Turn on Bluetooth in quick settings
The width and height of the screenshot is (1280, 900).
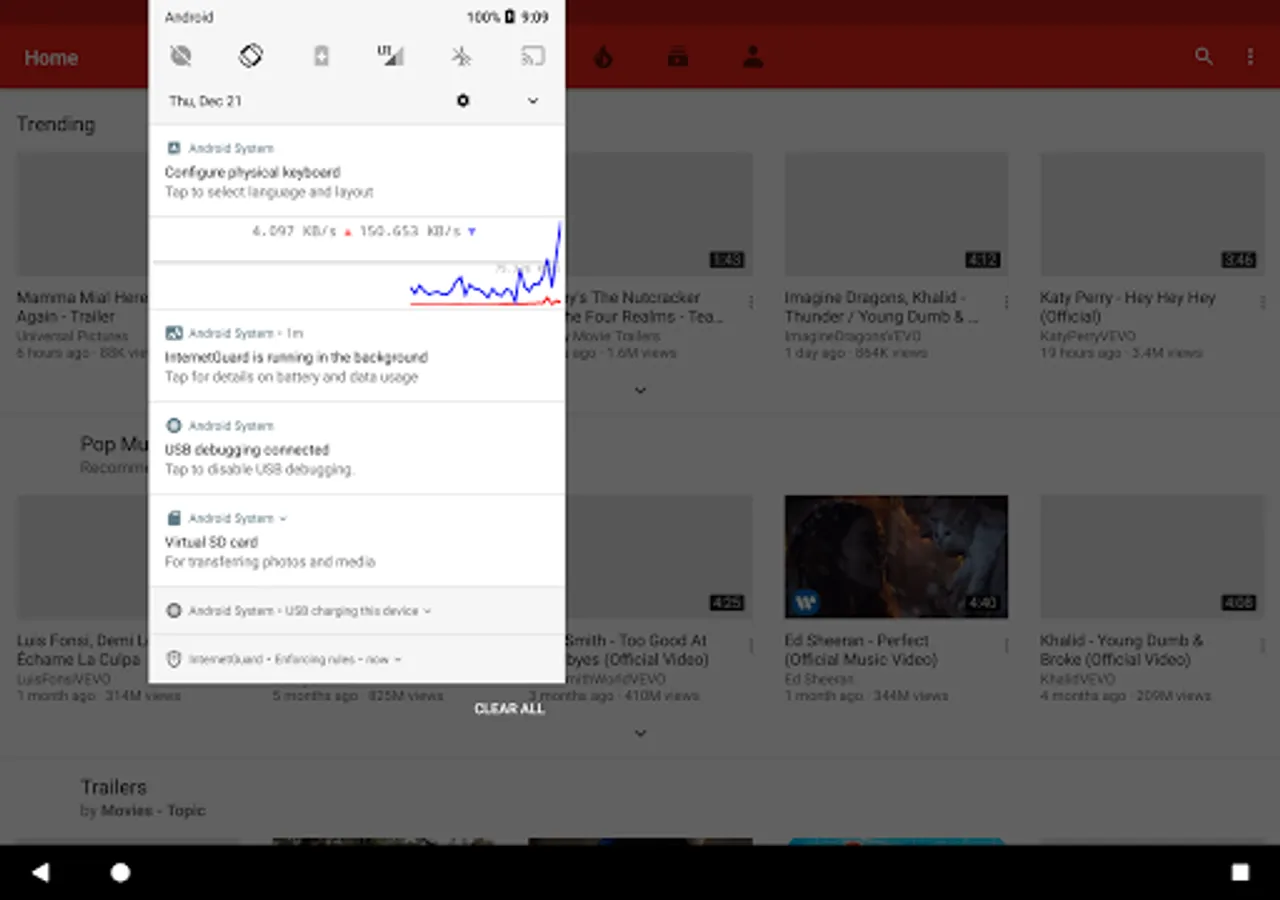(461, 56)
